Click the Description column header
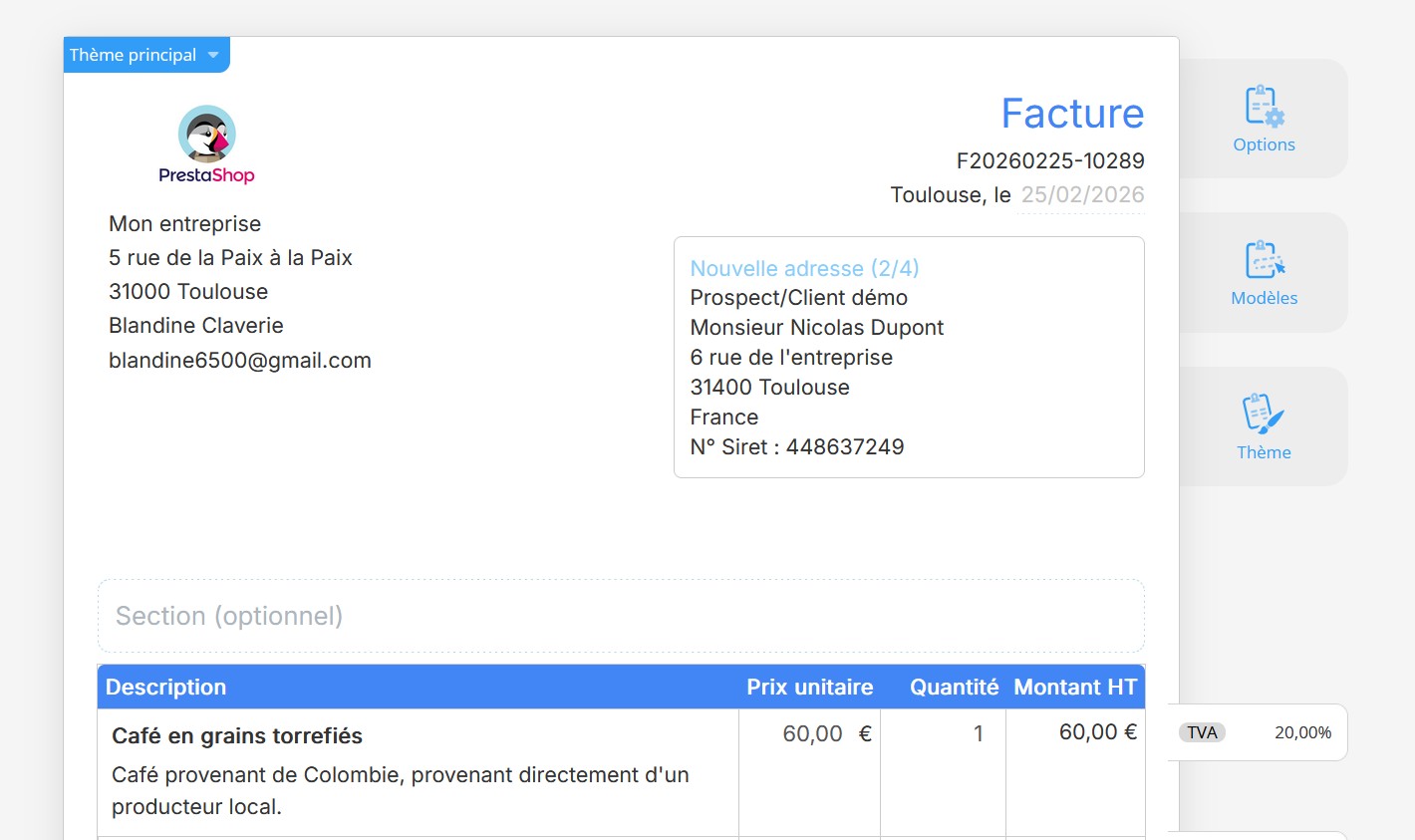This screenshot has width=1415, height=840. click(x=166, y=687)
